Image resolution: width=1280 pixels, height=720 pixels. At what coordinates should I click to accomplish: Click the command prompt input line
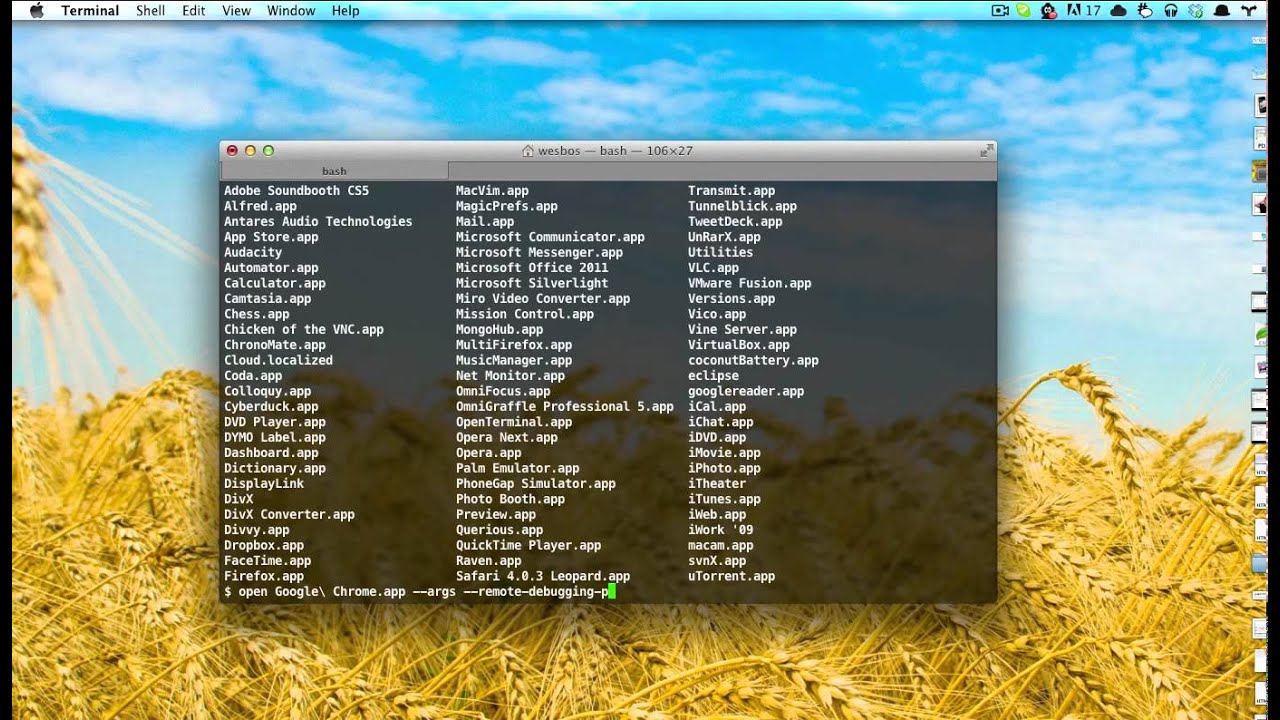click(x=608, y=592)
